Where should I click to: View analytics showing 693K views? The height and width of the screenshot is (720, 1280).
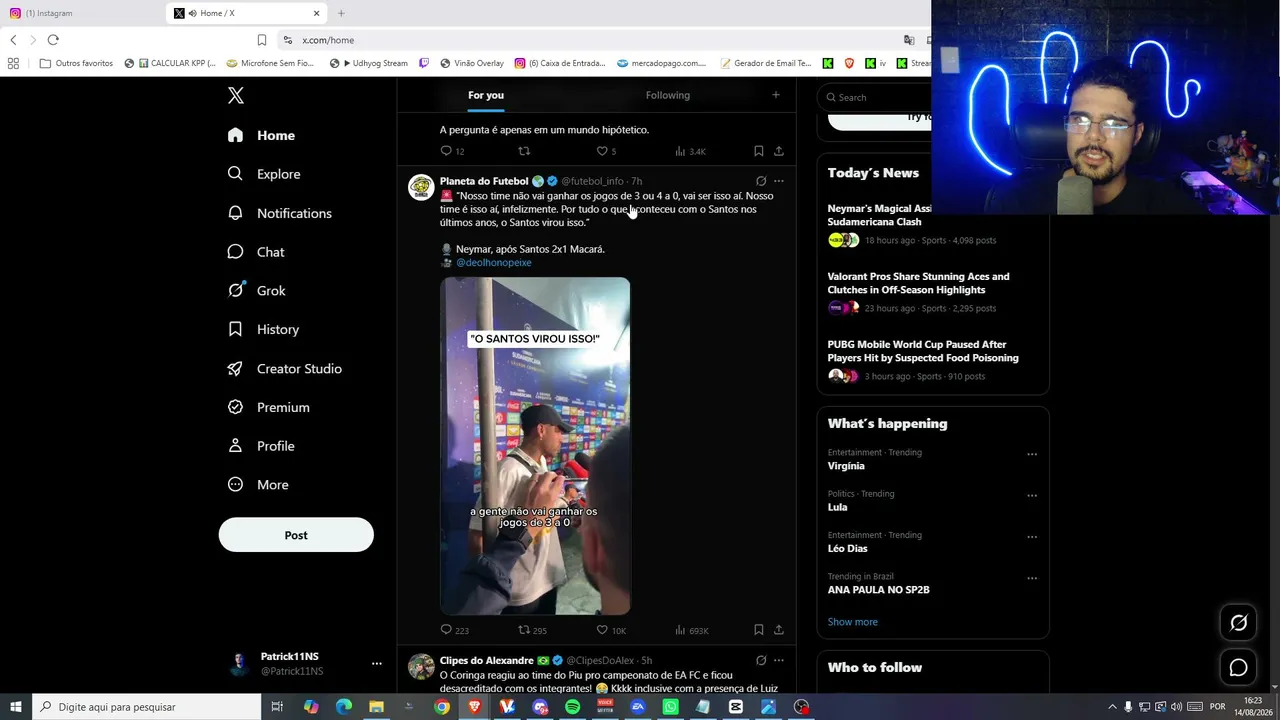click(x=692, y=630)
